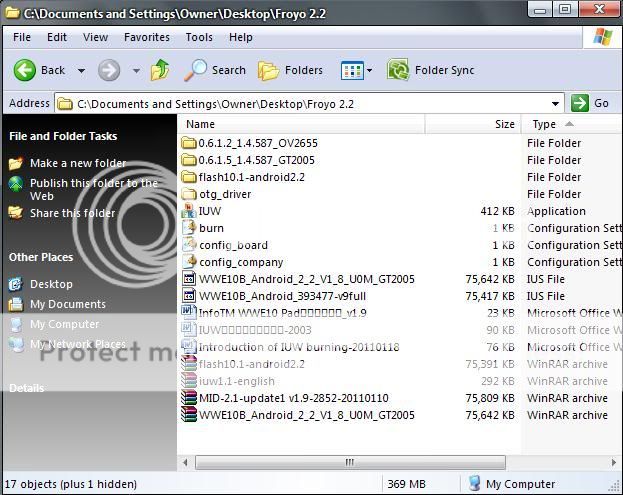The width and height of the screenshot is (623, 495).
Task: Open the Back history dropdown arrow
Action: (x=81, y=71)
